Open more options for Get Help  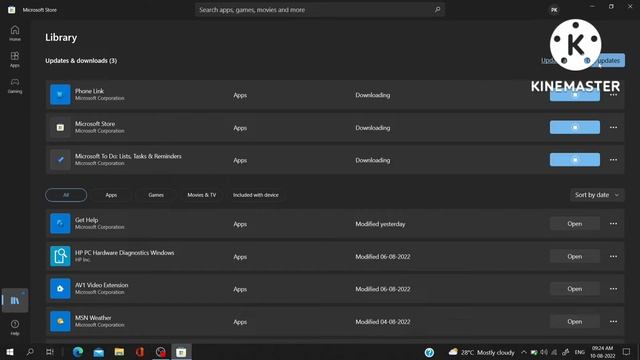click(613, 224)
